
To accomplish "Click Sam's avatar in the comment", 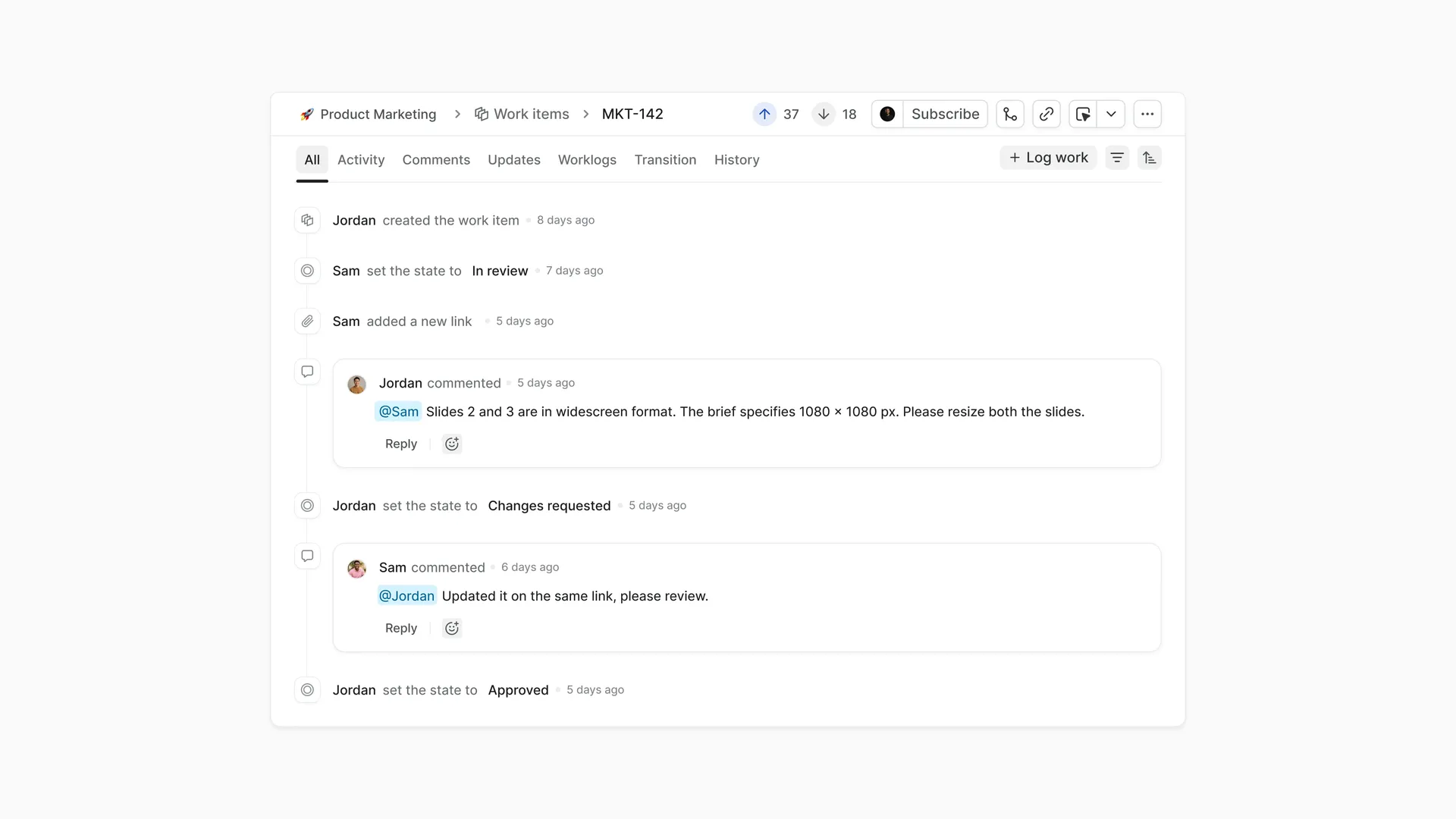I will 356,568.
